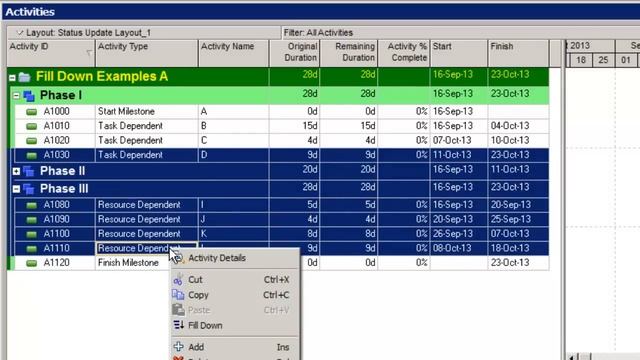Sort by the Finish column header

(x=518, y=53)
